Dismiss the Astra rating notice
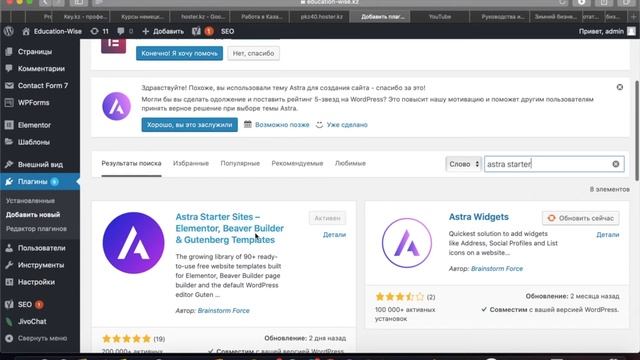This screenshot has width=640, height=360. [x=620, y=87]
